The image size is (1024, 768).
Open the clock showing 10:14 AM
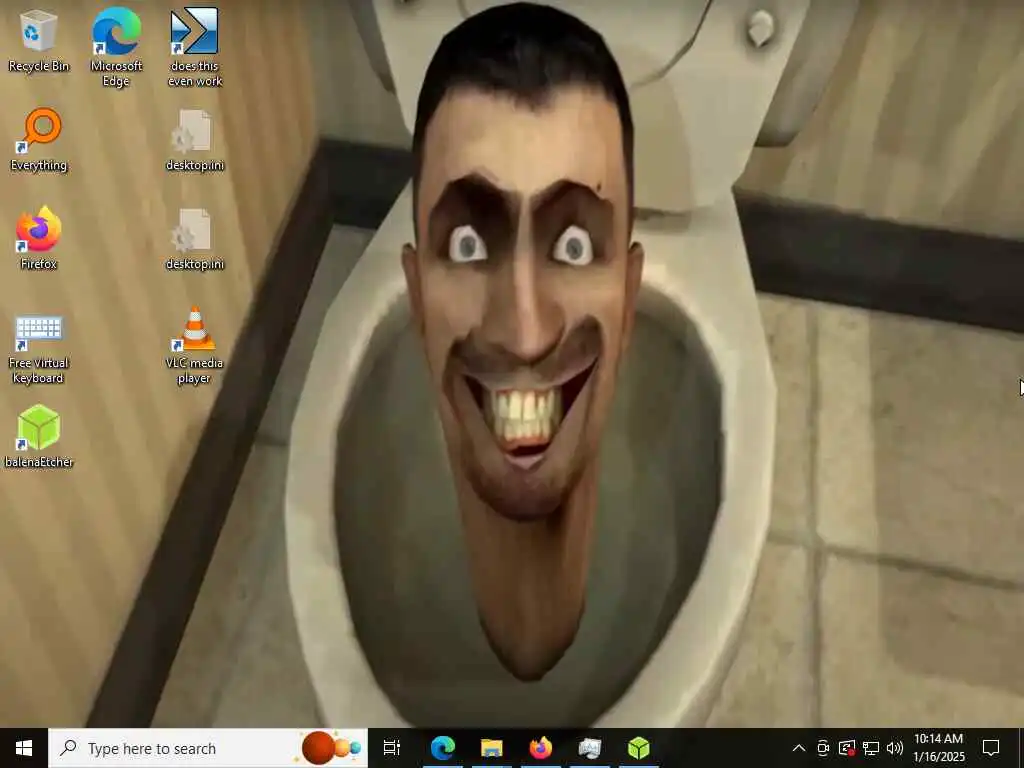pos(938,748)
